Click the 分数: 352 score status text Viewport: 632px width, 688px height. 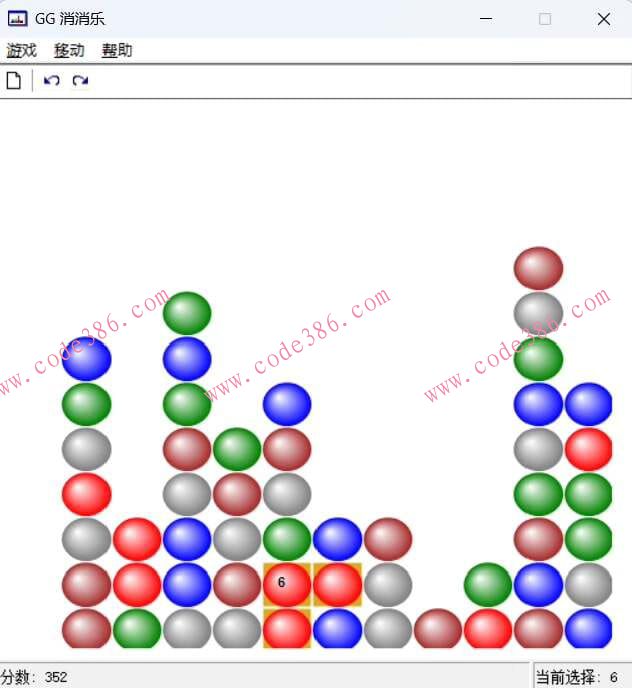point(34,677)
